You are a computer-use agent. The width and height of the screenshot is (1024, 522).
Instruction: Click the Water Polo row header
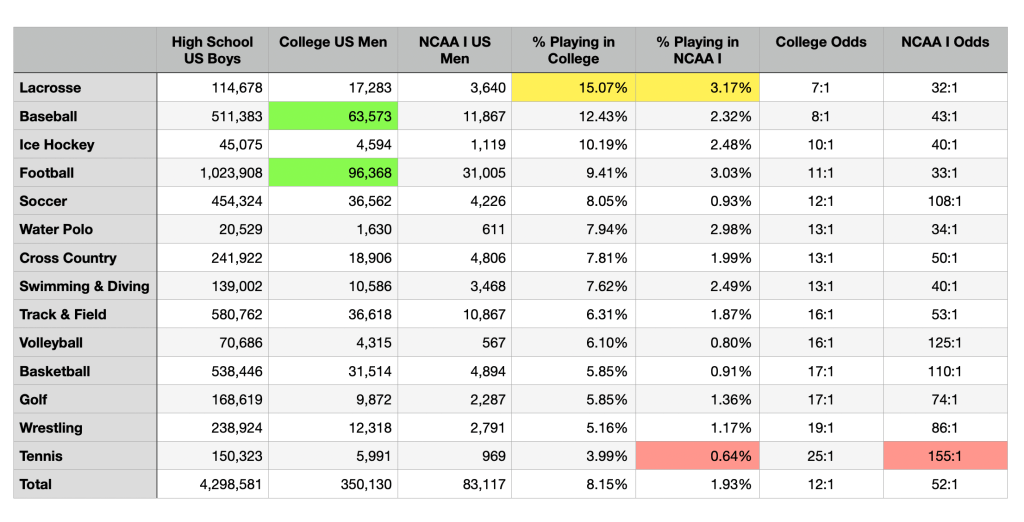[x=85, y=230]
